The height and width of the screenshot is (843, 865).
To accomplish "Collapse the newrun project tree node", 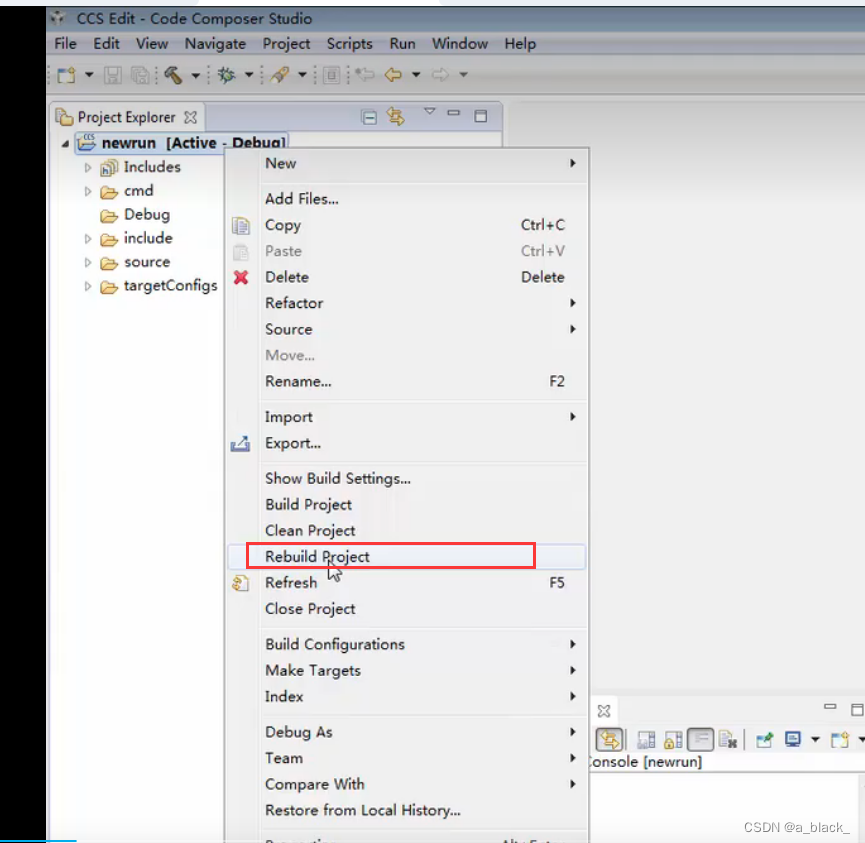I will pos(65,143).
